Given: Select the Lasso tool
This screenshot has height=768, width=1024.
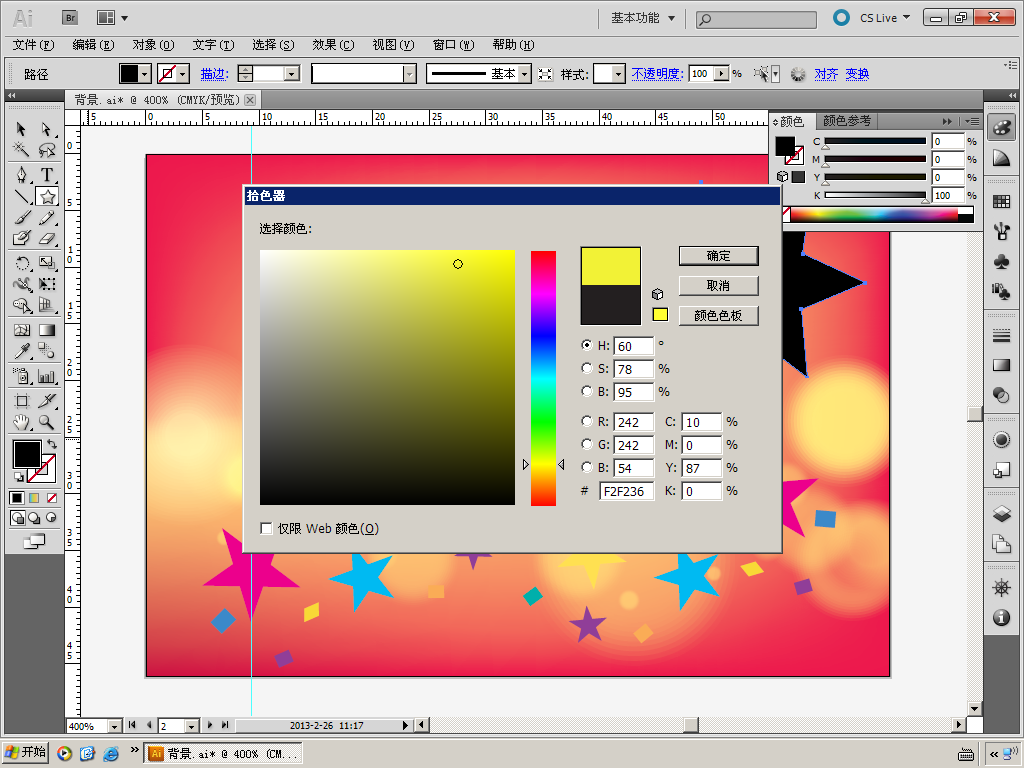Looking at the screenshot, I should click(x=46, y=150).
